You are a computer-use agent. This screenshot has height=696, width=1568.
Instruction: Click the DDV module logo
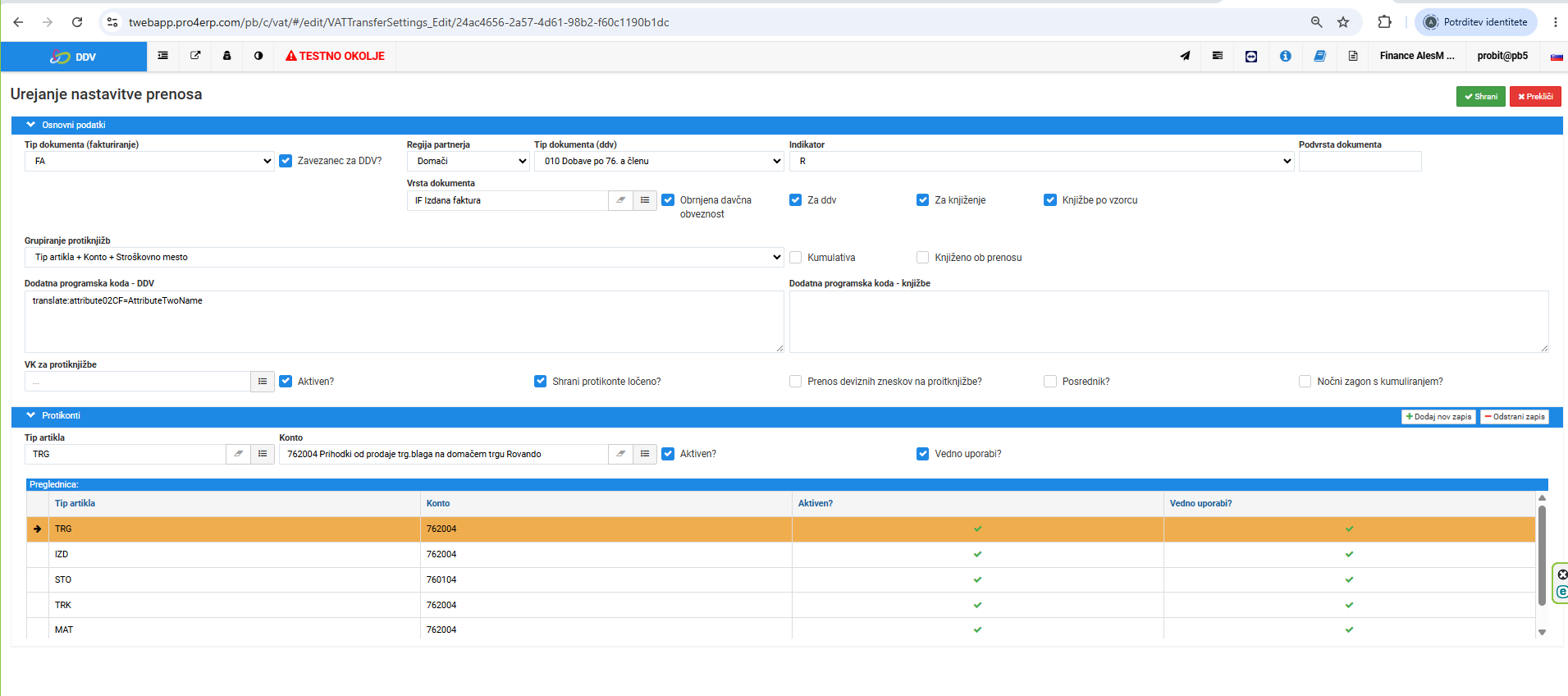pos(73,57)
